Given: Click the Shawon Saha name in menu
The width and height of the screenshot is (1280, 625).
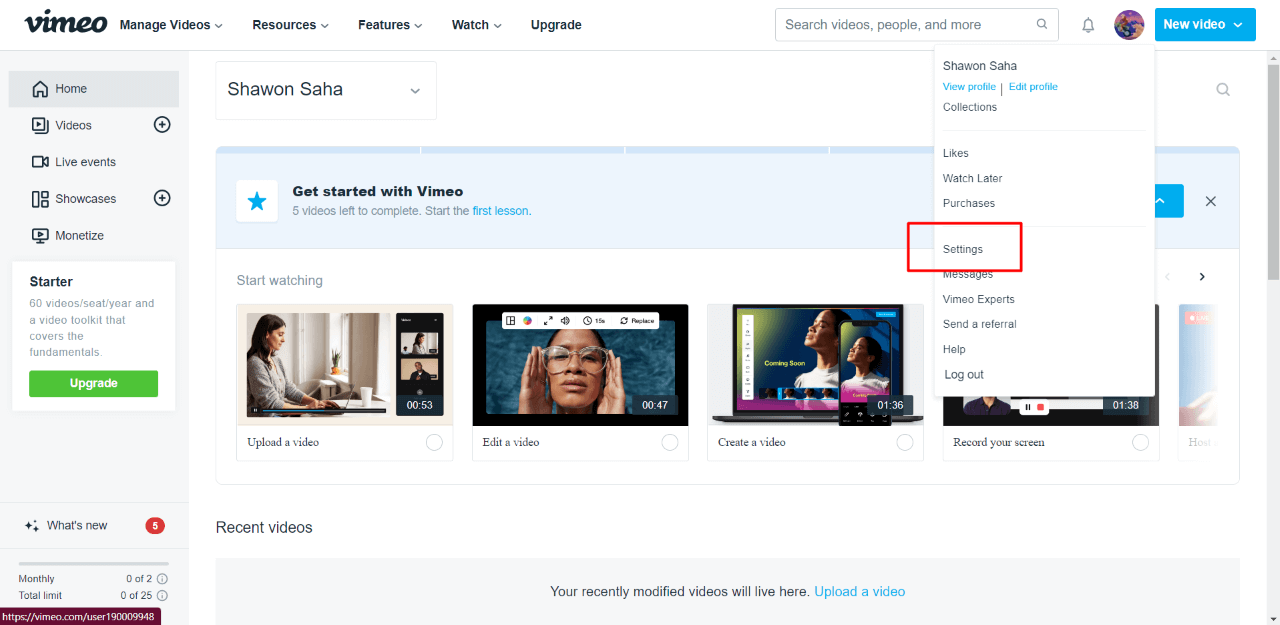Looking at the screenshot, I should pos(980,66).
